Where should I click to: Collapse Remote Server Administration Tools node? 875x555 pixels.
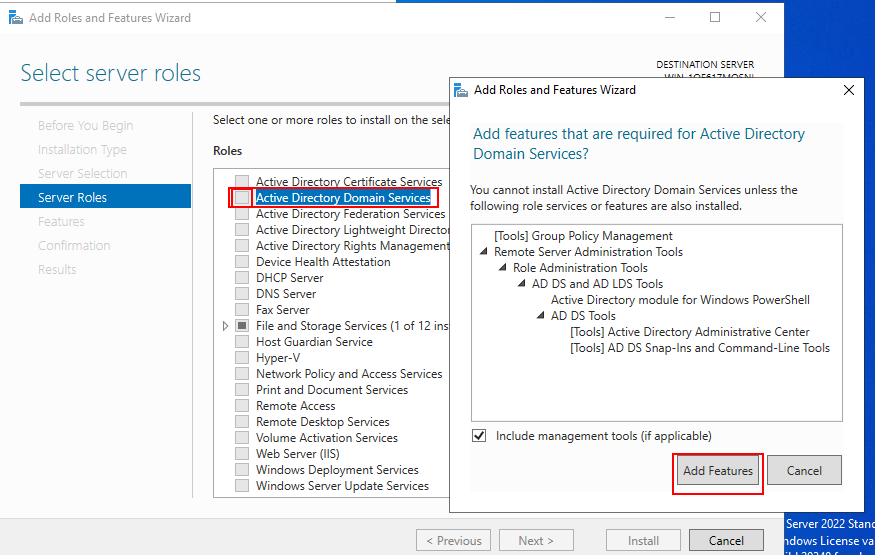[484, 252]
